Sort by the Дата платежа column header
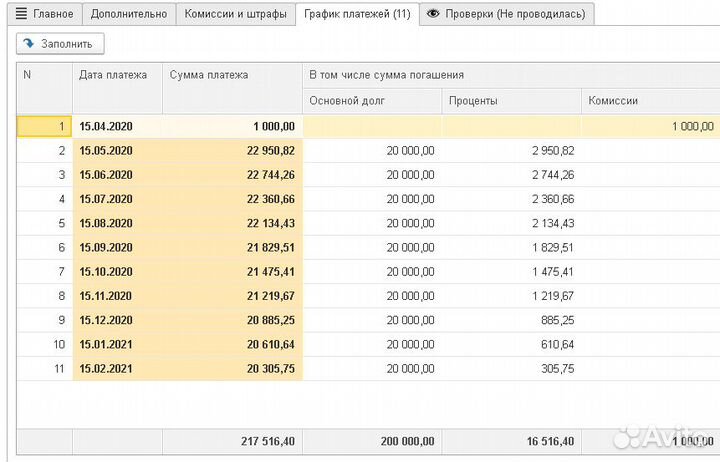Image resolution: width=720 pixels, height=462 pixels. tap(116, 75)
